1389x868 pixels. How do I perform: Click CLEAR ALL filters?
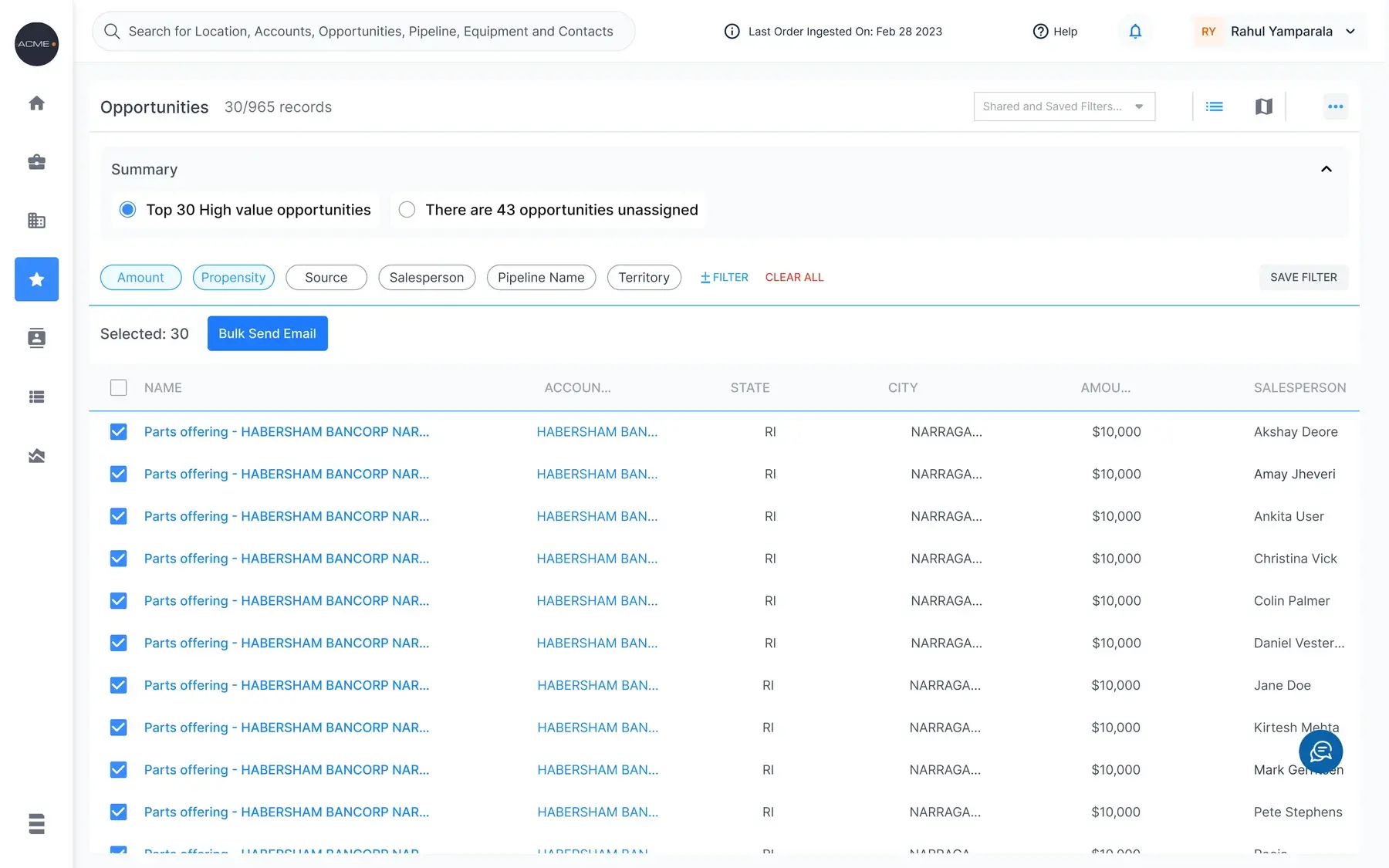(x=794, y=278)
